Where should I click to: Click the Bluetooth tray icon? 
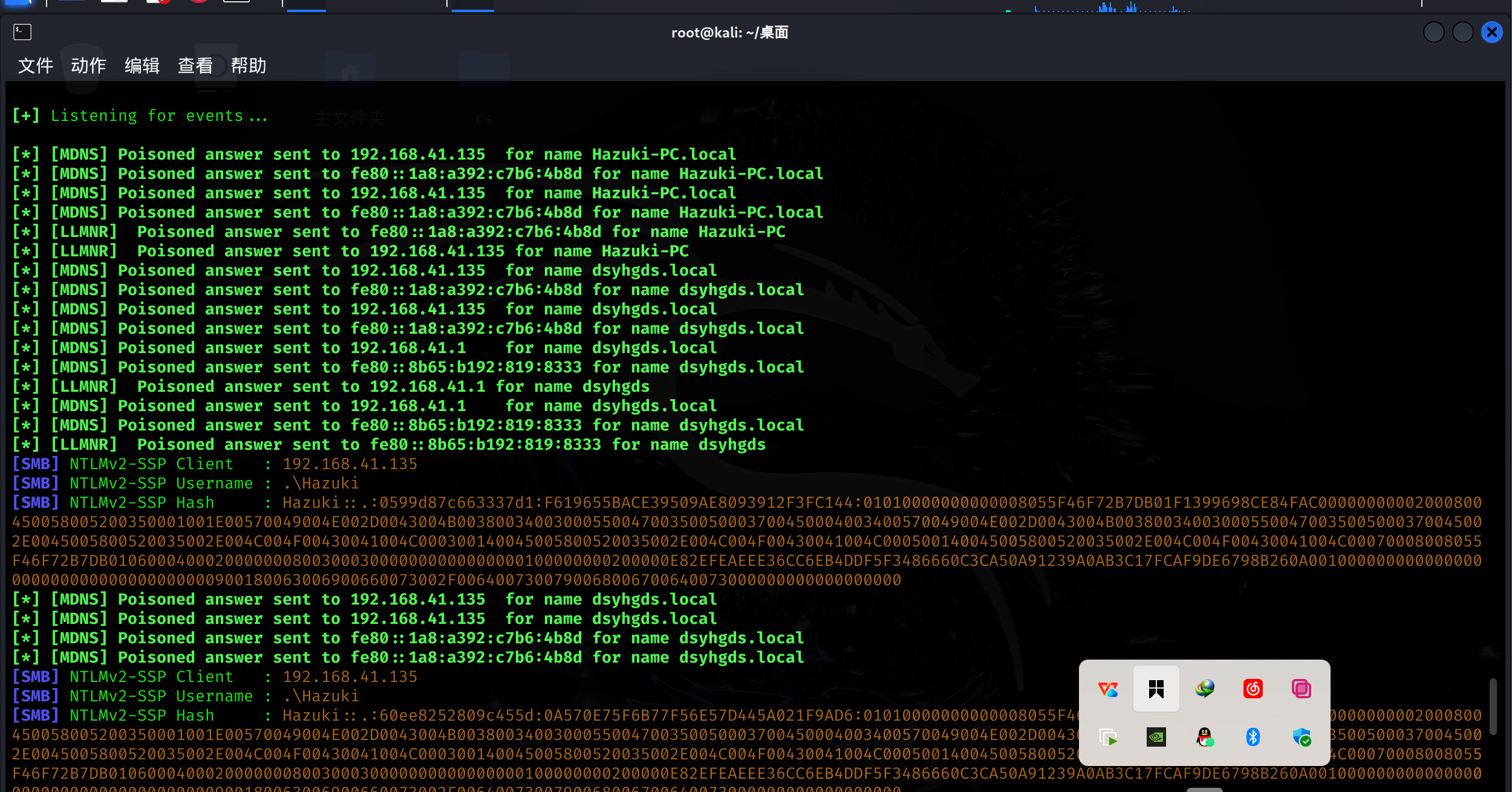[x=1253, y=737]
